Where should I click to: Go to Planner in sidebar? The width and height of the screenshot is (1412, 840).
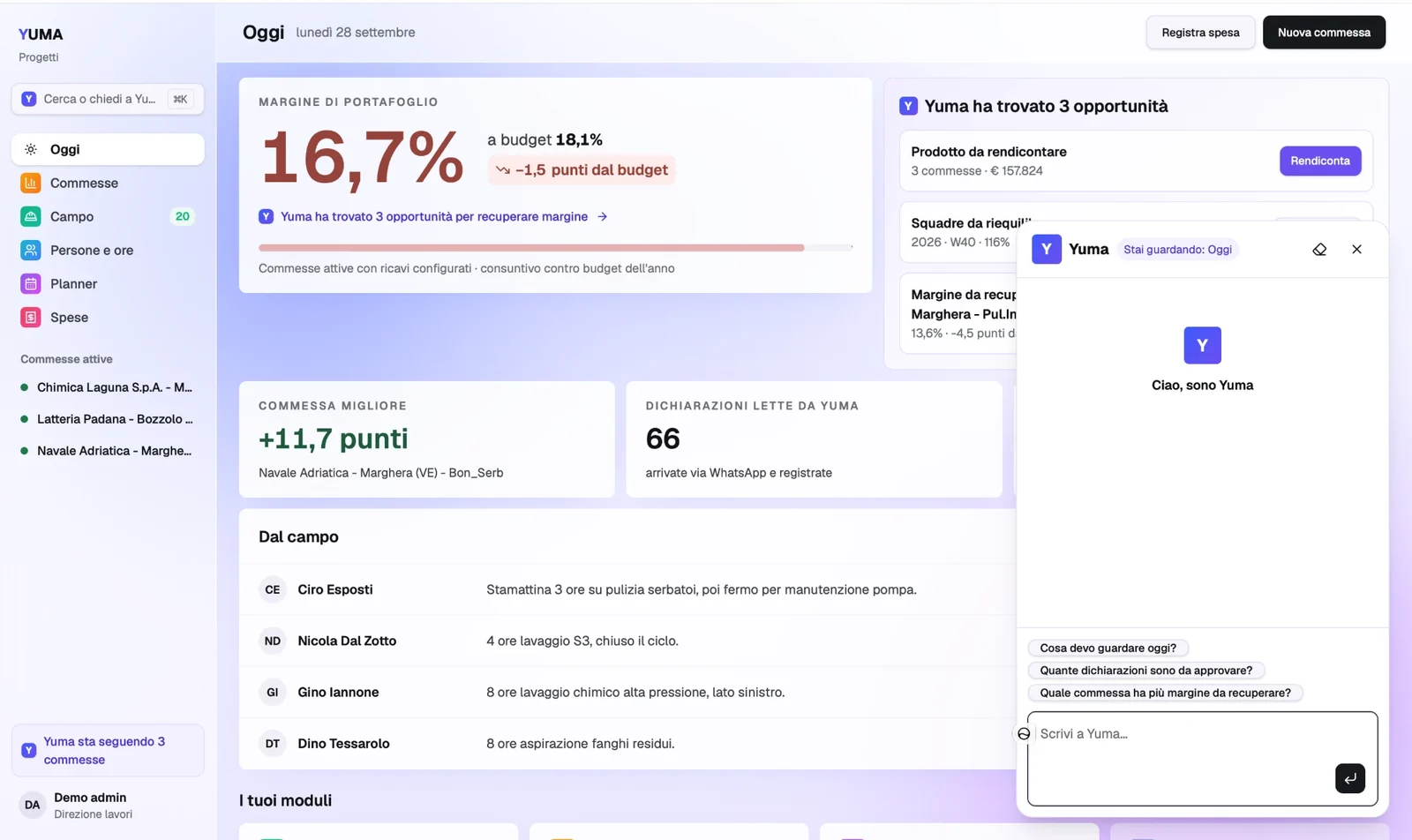click(x=108, y=283)
